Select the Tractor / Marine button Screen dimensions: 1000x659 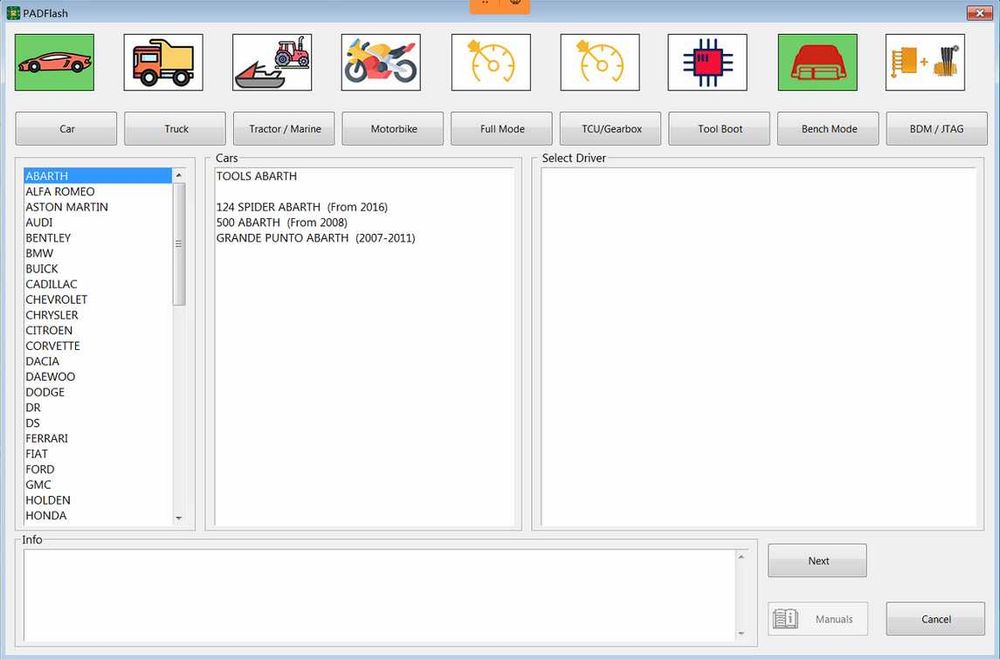click(x=284, y=129)
